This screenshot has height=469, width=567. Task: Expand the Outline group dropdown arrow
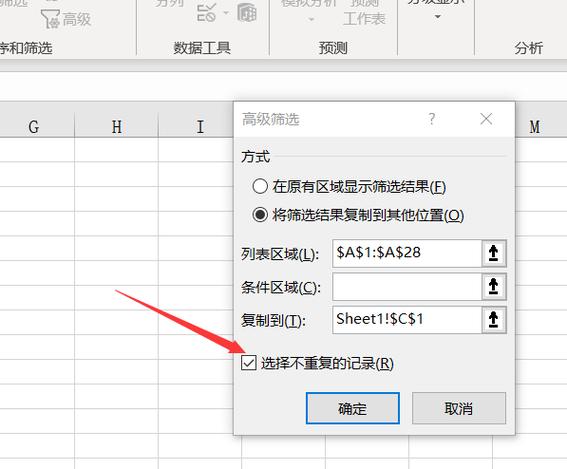pos(438,17)
